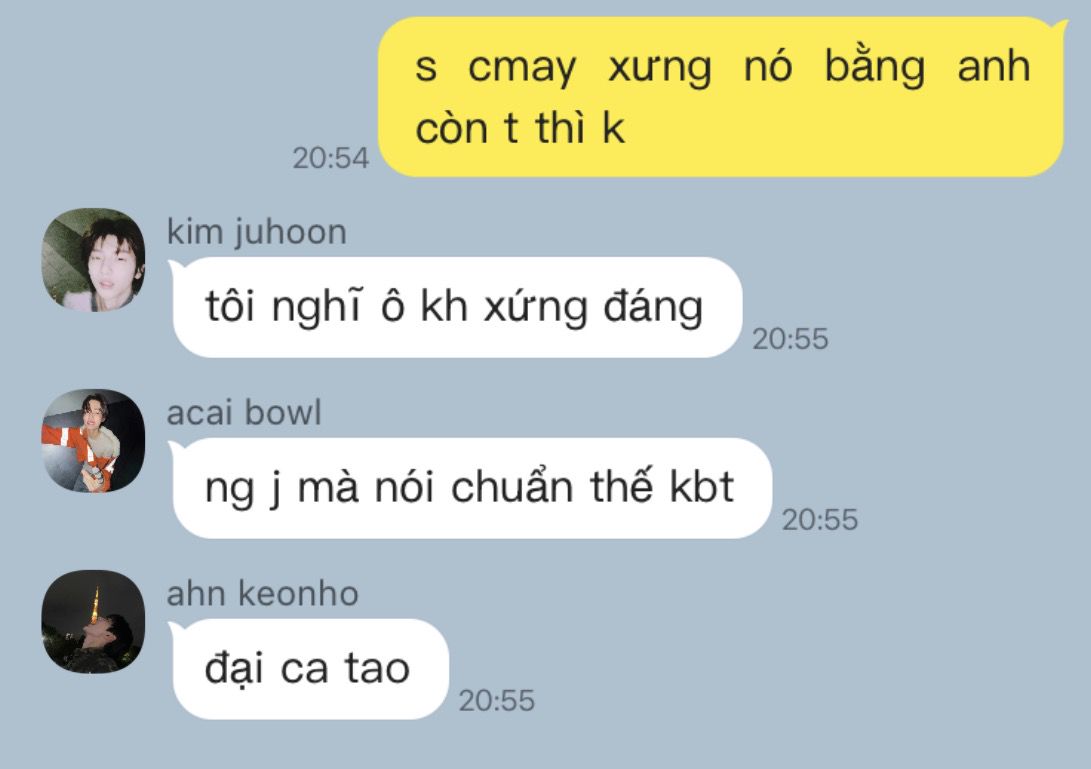Click the 20:55 timestamp after ahn keonho's message
1091x769 pixels.
click(497, 701)
